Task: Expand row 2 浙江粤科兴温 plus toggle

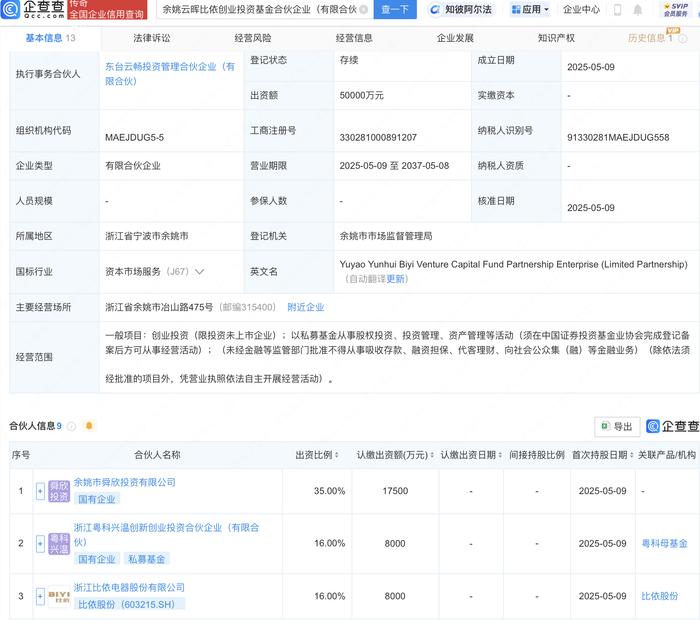Action: point(40,544)
